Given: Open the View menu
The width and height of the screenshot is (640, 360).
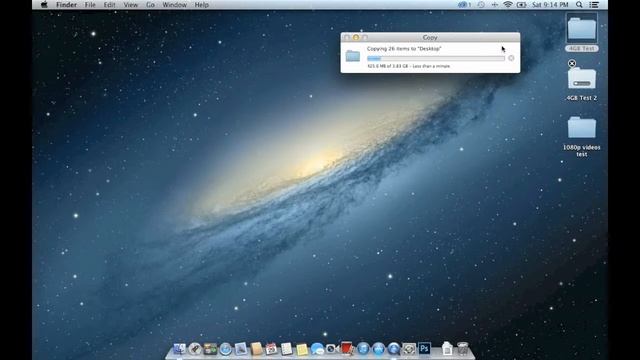Looking at the screenshot, I should click(131, 5).
